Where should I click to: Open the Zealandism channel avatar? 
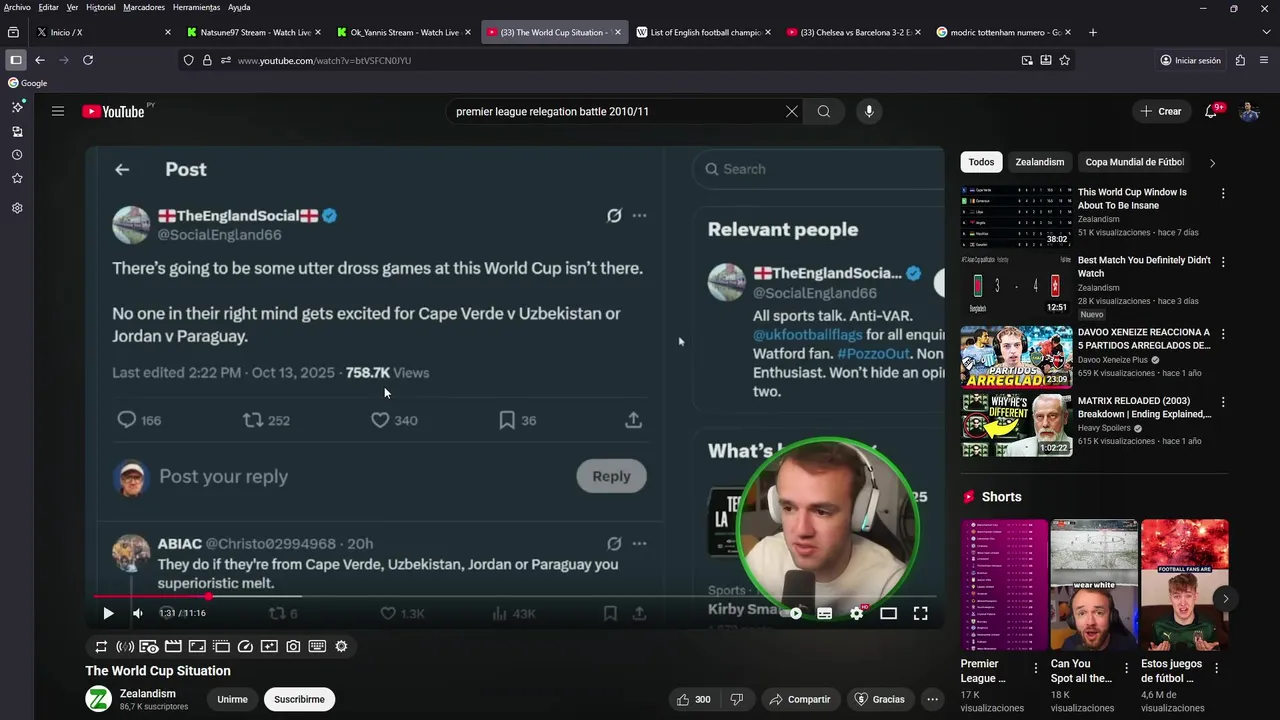[98, 699]
